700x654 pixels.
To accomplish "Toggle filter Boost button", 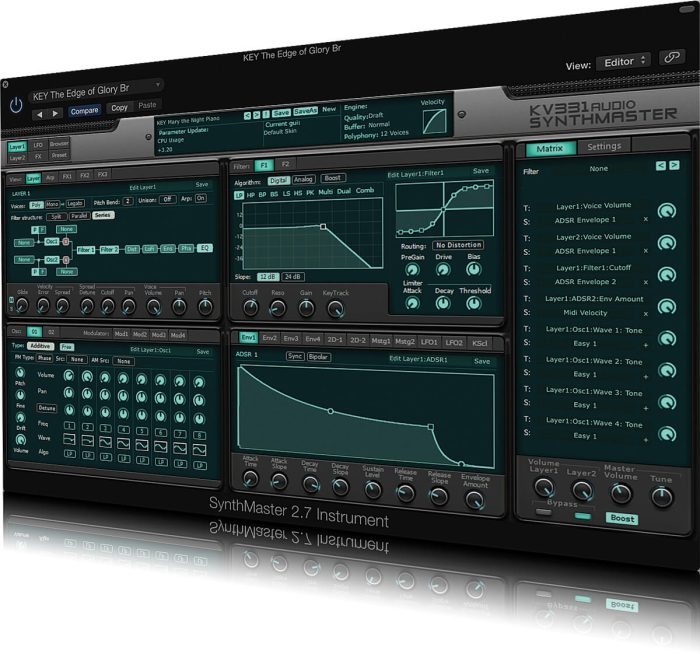I will tap(333, 178).
